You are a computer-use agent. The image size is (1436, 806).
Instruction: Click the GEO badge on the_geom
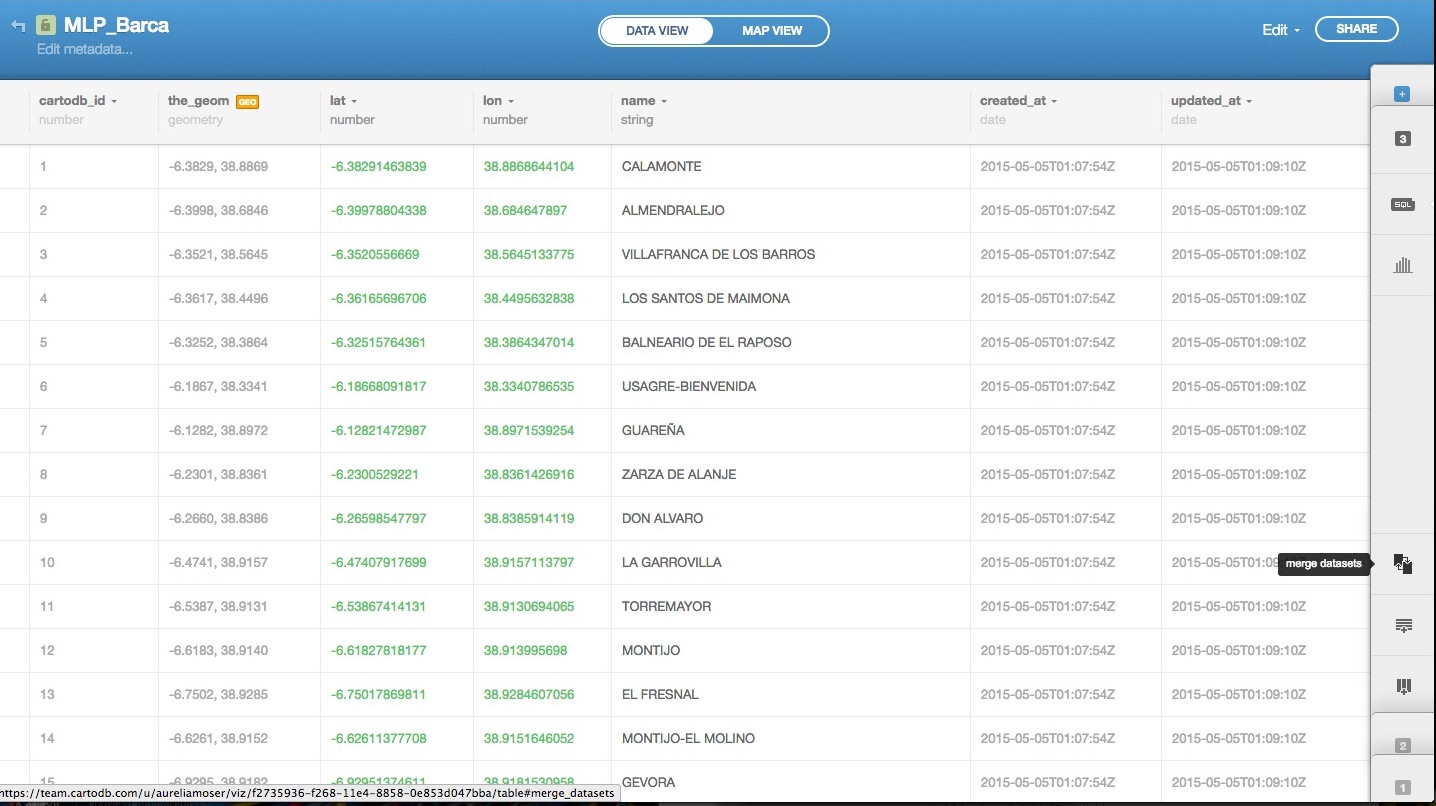247,101
